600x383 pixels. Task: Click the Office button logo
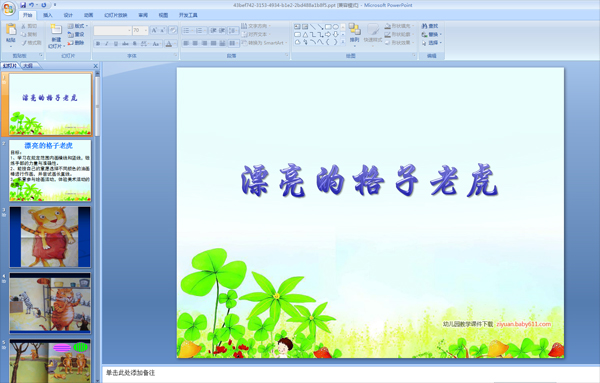[x=8, y=8]
